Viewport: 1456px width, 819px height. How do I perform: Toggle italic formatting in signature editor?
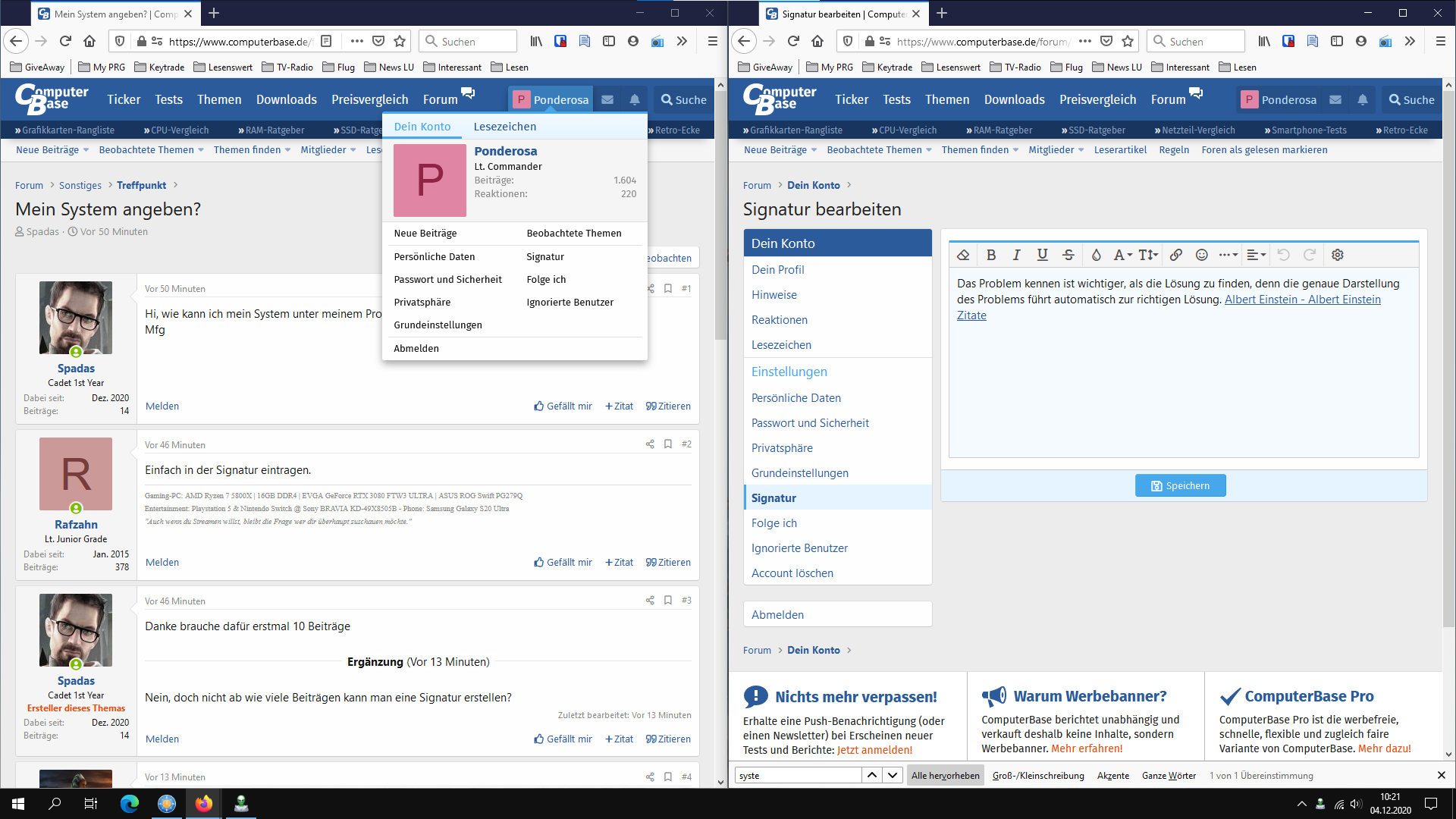click(x=1016, y=255)
